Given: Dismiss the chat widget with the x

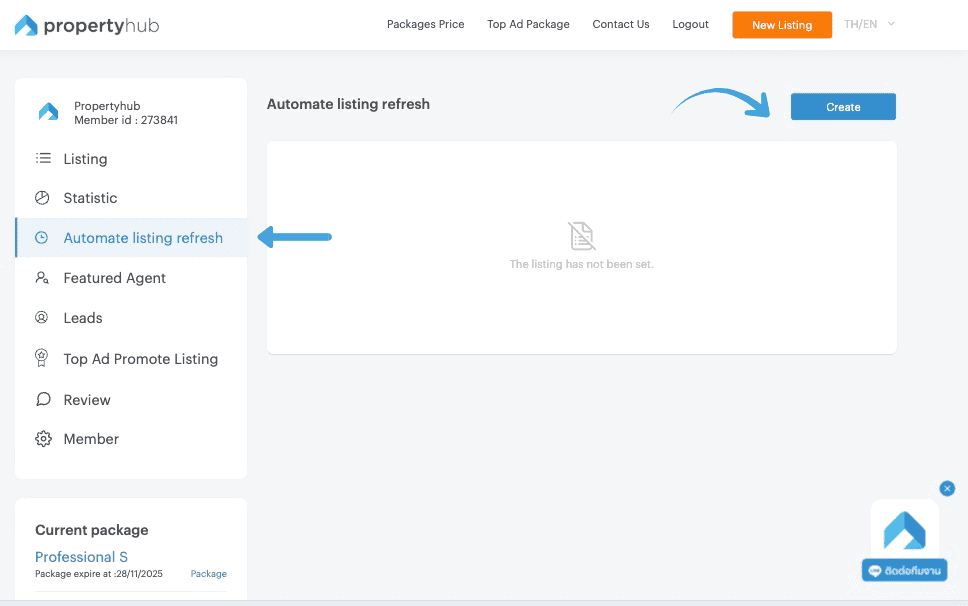Looking at the screenshot, I should point(947,488).
